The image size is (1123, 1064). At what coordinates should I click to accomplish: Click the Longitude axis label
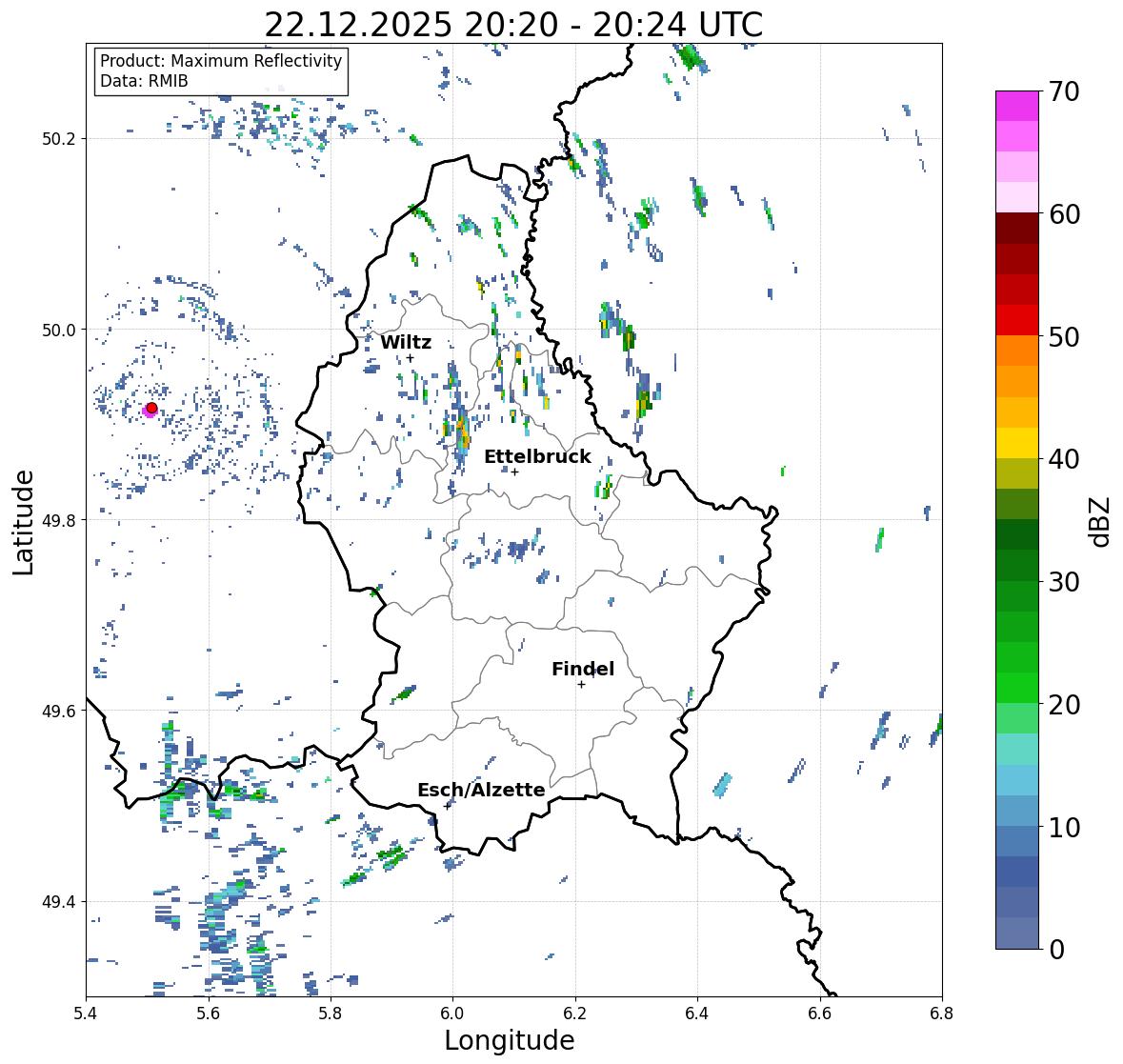coord(510,1040)
